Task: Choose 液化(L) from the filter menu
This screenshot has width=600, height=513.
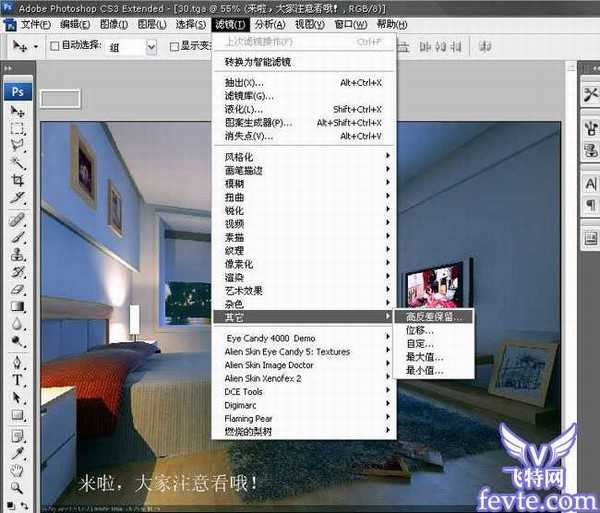Action: (x=244, y=109)
